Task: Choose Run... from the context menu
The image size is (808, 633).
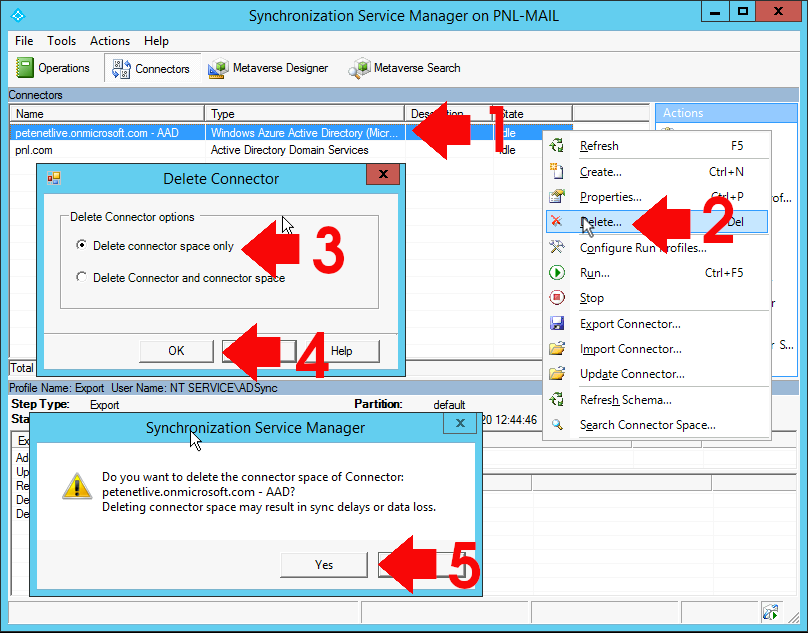Action: click(x=657, y=273)
